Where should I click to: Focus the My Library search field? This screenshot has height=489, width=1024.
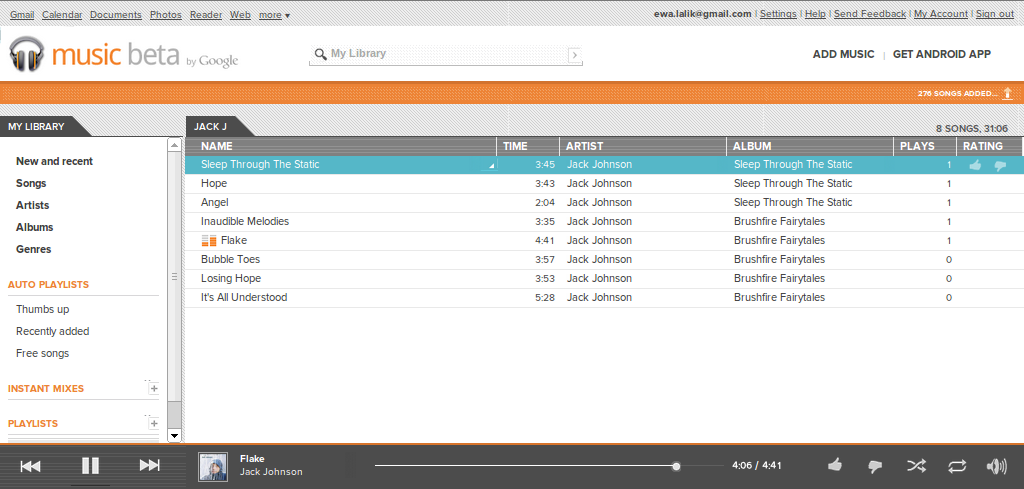pyautogui.click(x=445, y=54)
